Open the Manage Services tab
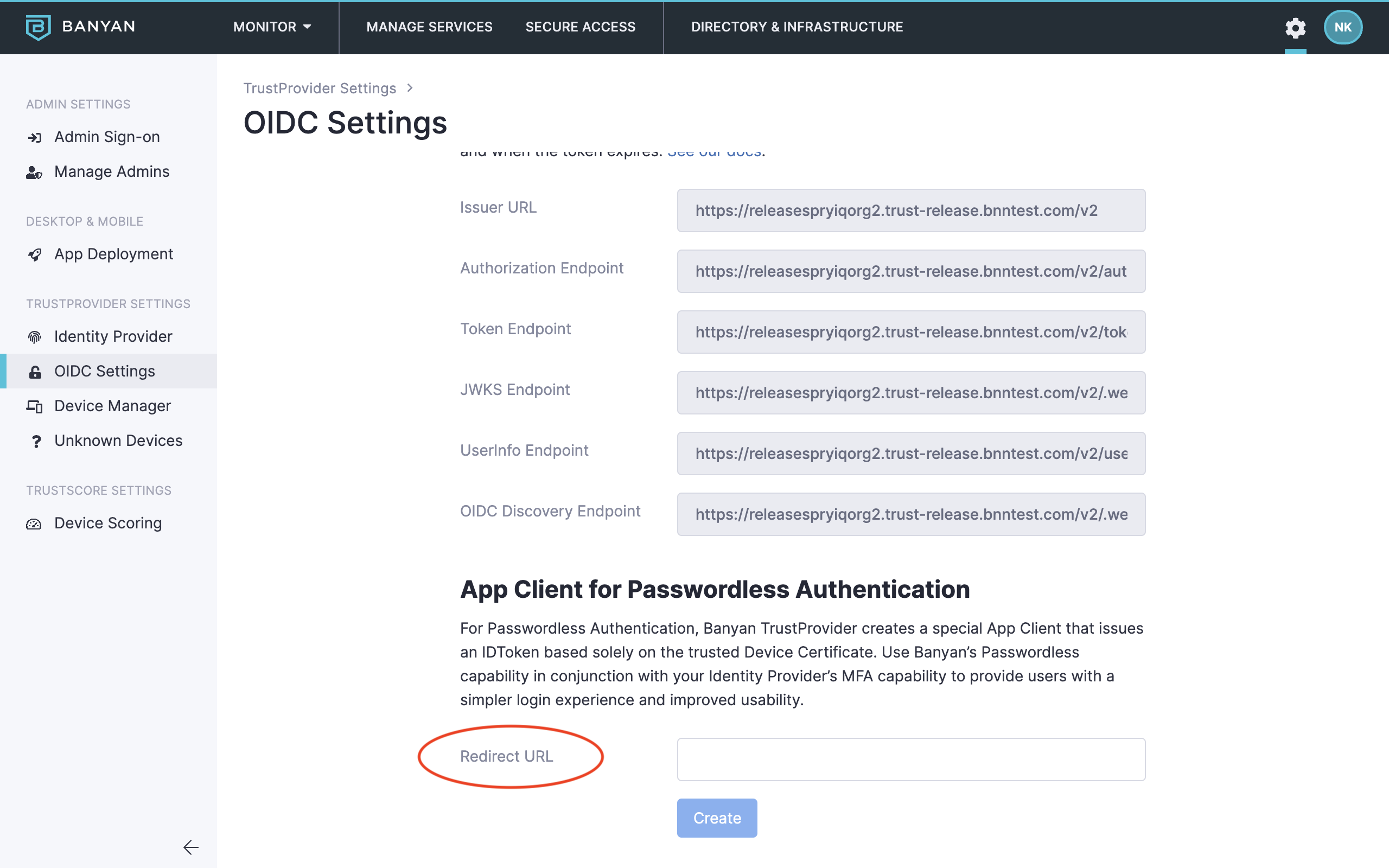Screen dimensions: 1389x868 pos(429,27)
